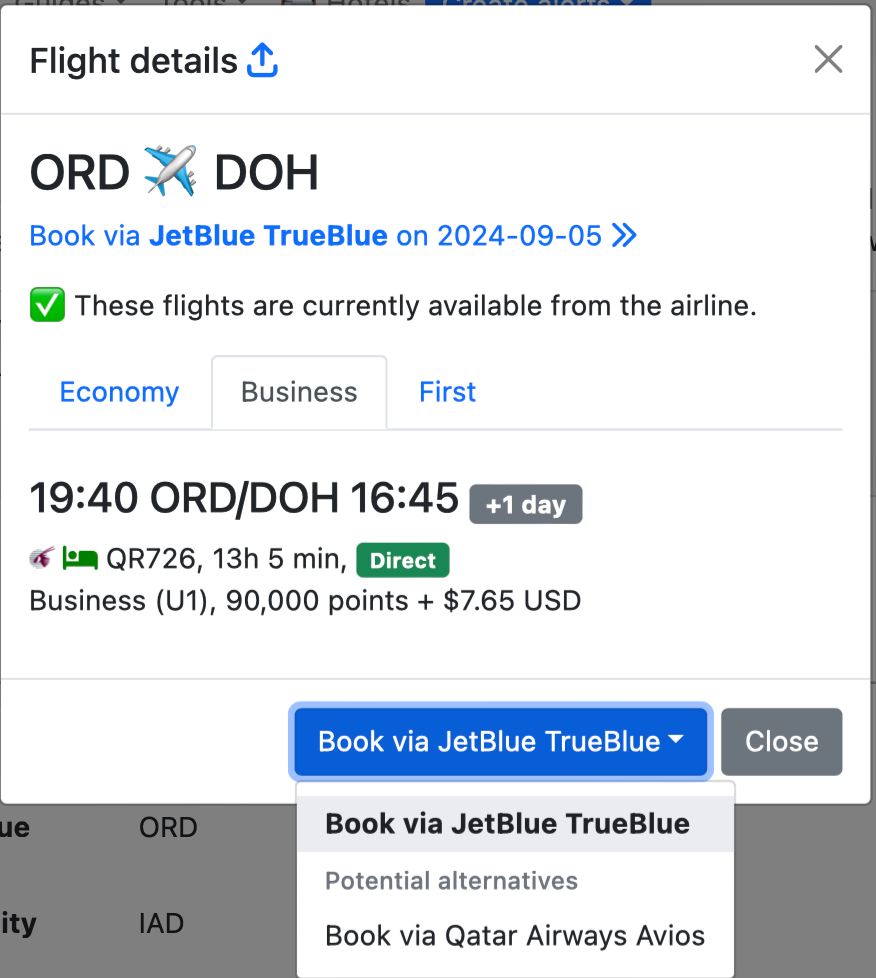This screenshot has width=876, height=978.
Task: Click the Qatar Airways logo icon
Action: tap(41, 560)
